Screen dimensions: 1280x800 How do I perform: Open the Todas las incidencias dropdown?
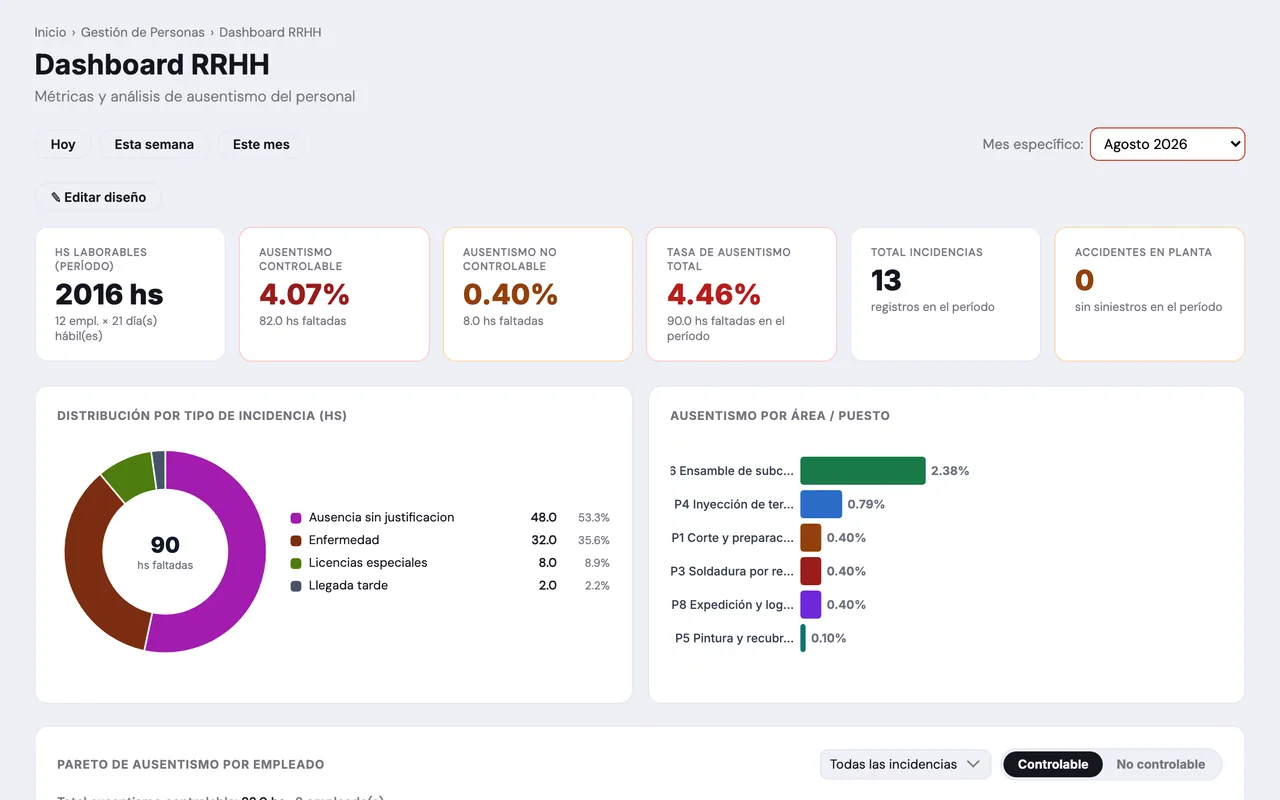click(905, 764)
